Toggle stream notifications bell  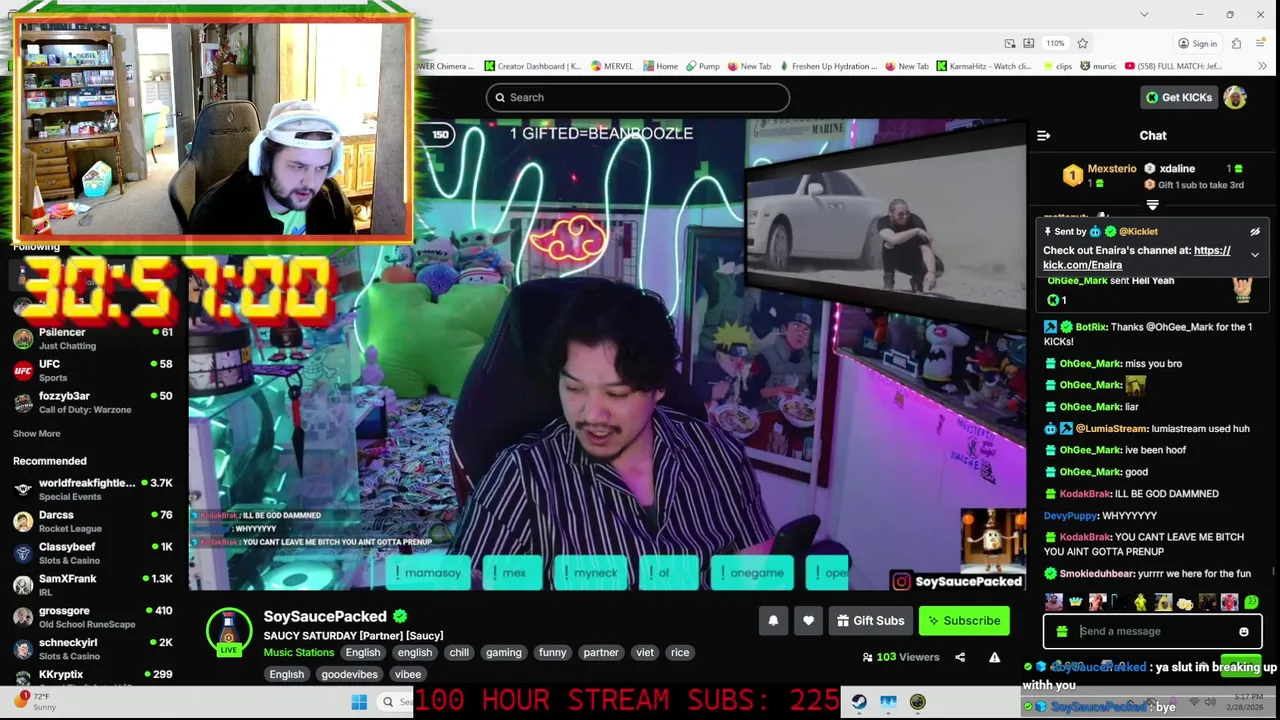pos(773,621)
